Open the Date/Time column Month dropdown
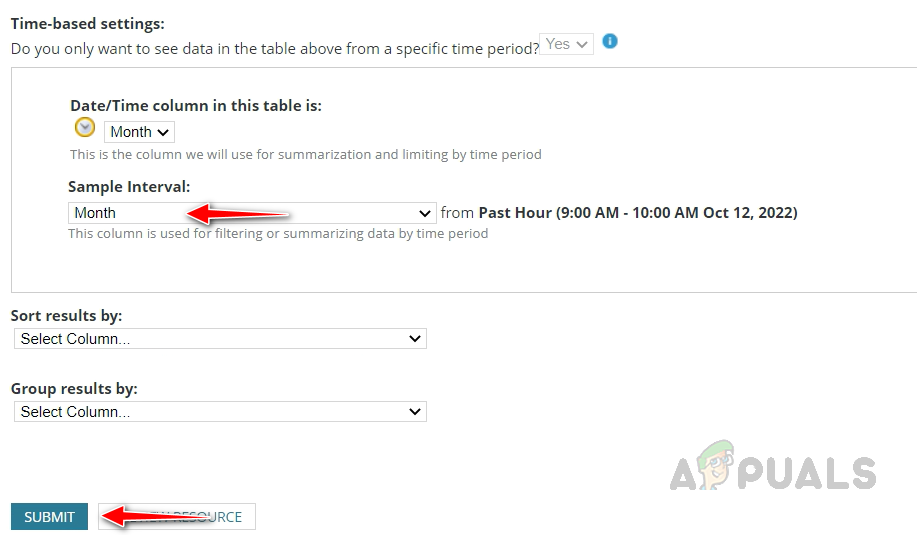Image resolution: width=917 pixels, height=535 pixels. (x=139, y=132)
